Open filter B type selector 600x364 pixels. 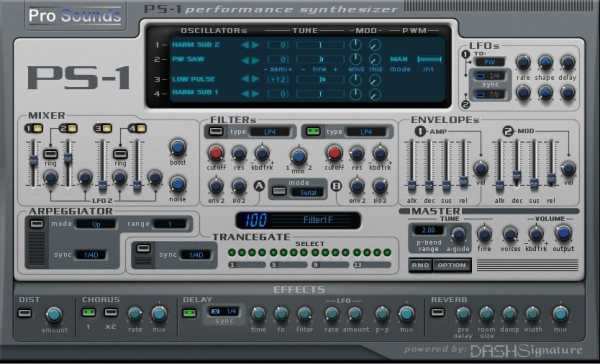pyautogui.click(x=366, y=132)
